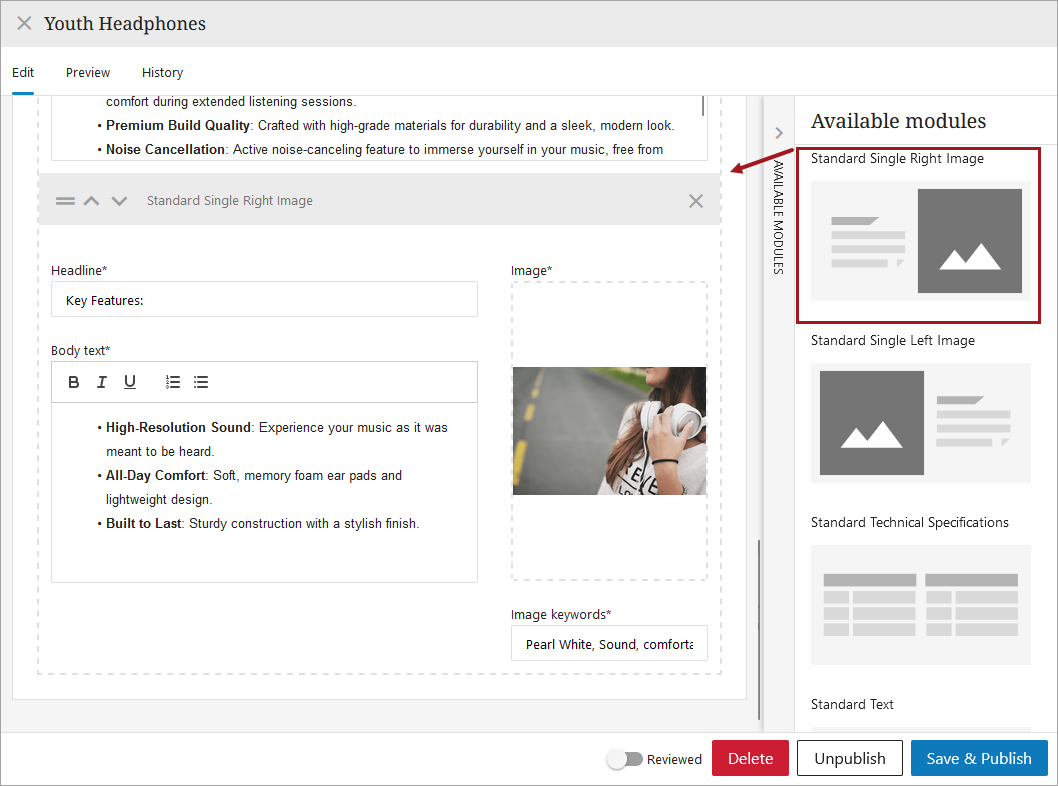Viewport: 1058px width, 786px height.
Task: Apply Italic formatting in body text
Action: pos(101,382)
